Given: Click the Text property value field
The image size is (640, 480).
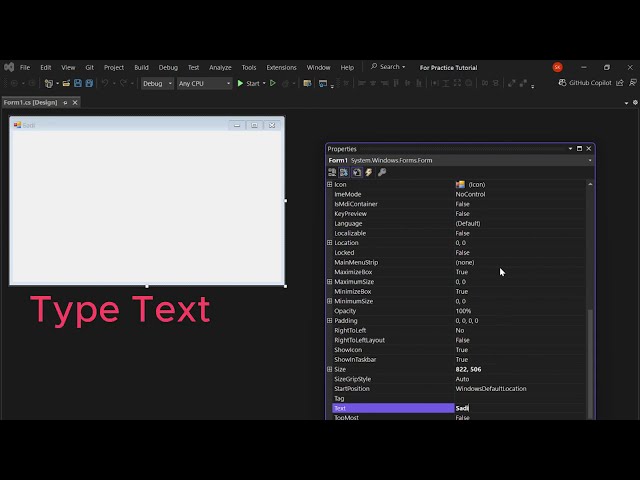Looking at the screenshot, I should point(520,408).
